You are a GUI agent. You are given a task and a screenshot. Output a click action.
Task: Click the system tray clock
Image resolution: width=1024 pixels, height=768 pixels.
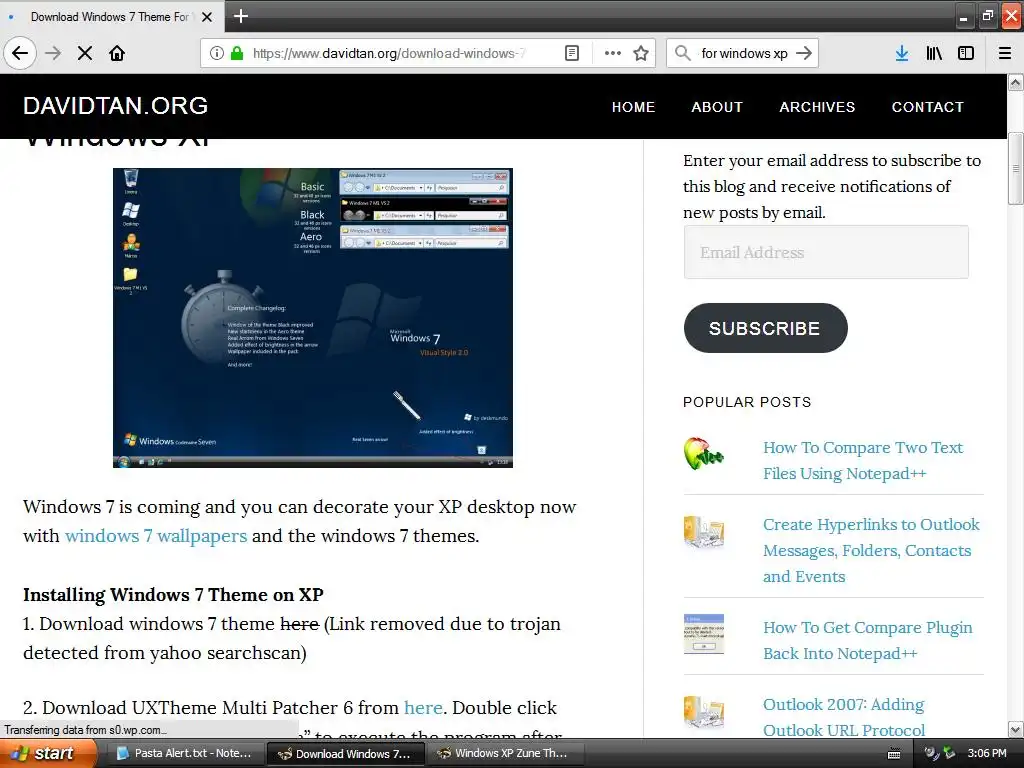pos(987,754)
